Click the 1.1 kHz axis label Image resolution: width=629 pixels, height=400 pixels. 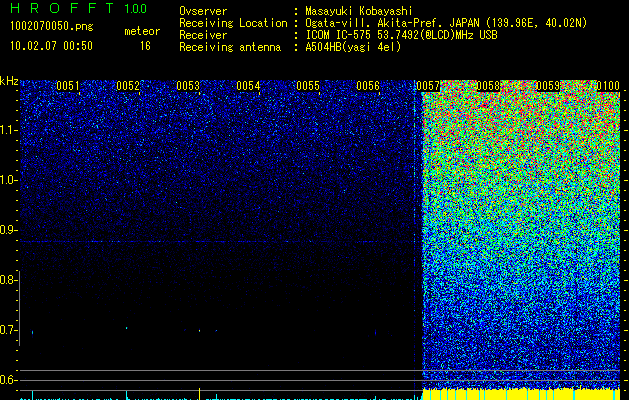(8, 130)
